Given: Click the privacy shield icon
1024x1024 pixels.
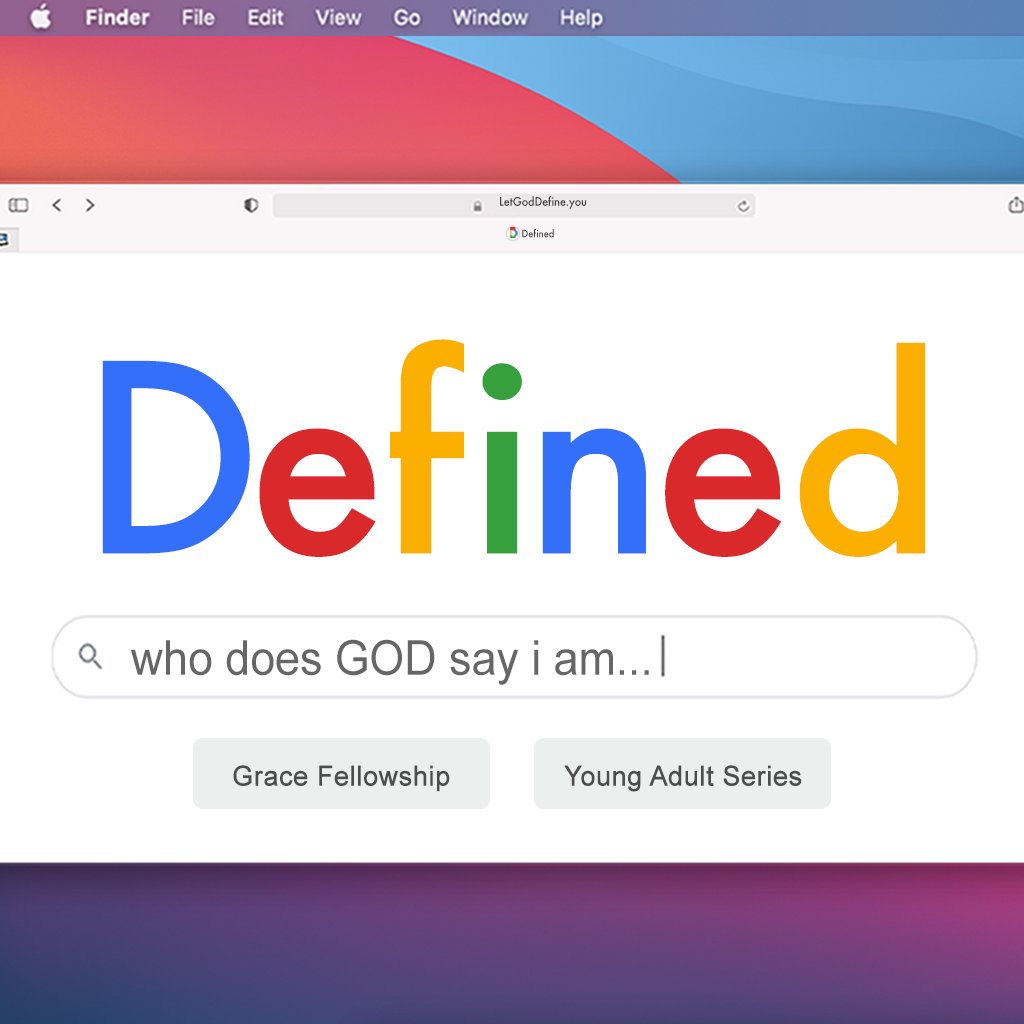Looking at the screenshot, I should [x=251, y=205].
